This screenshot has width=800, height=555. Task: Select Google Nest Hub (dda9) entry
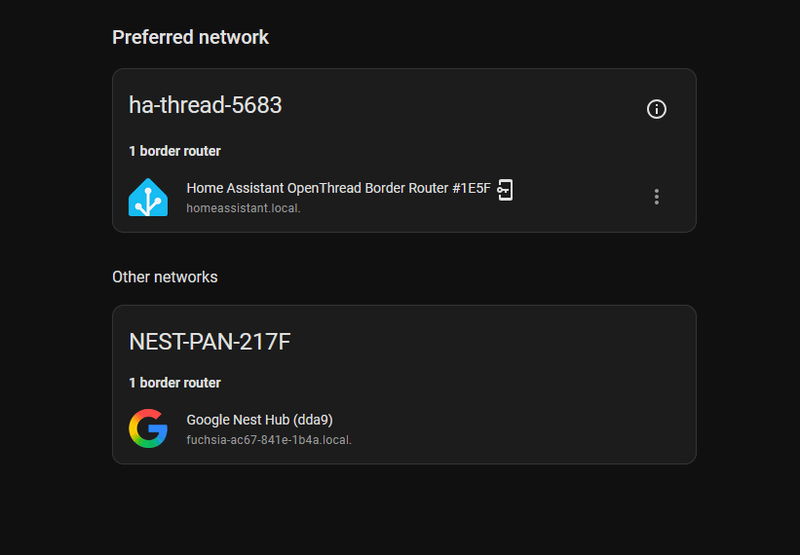[260, 420]
